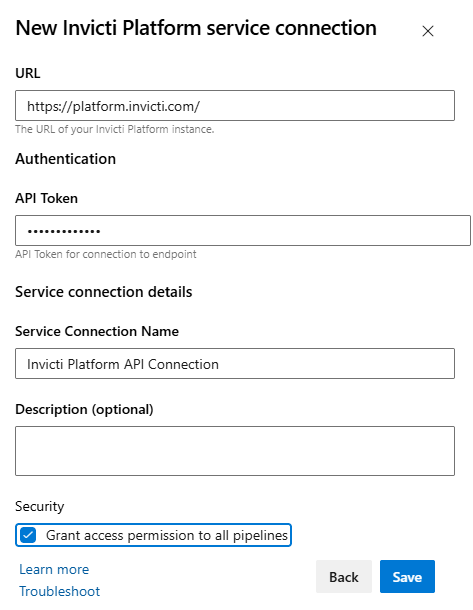Click the URL input field
This screenshot has width=473, height=610.
click(x=235, y=105)
